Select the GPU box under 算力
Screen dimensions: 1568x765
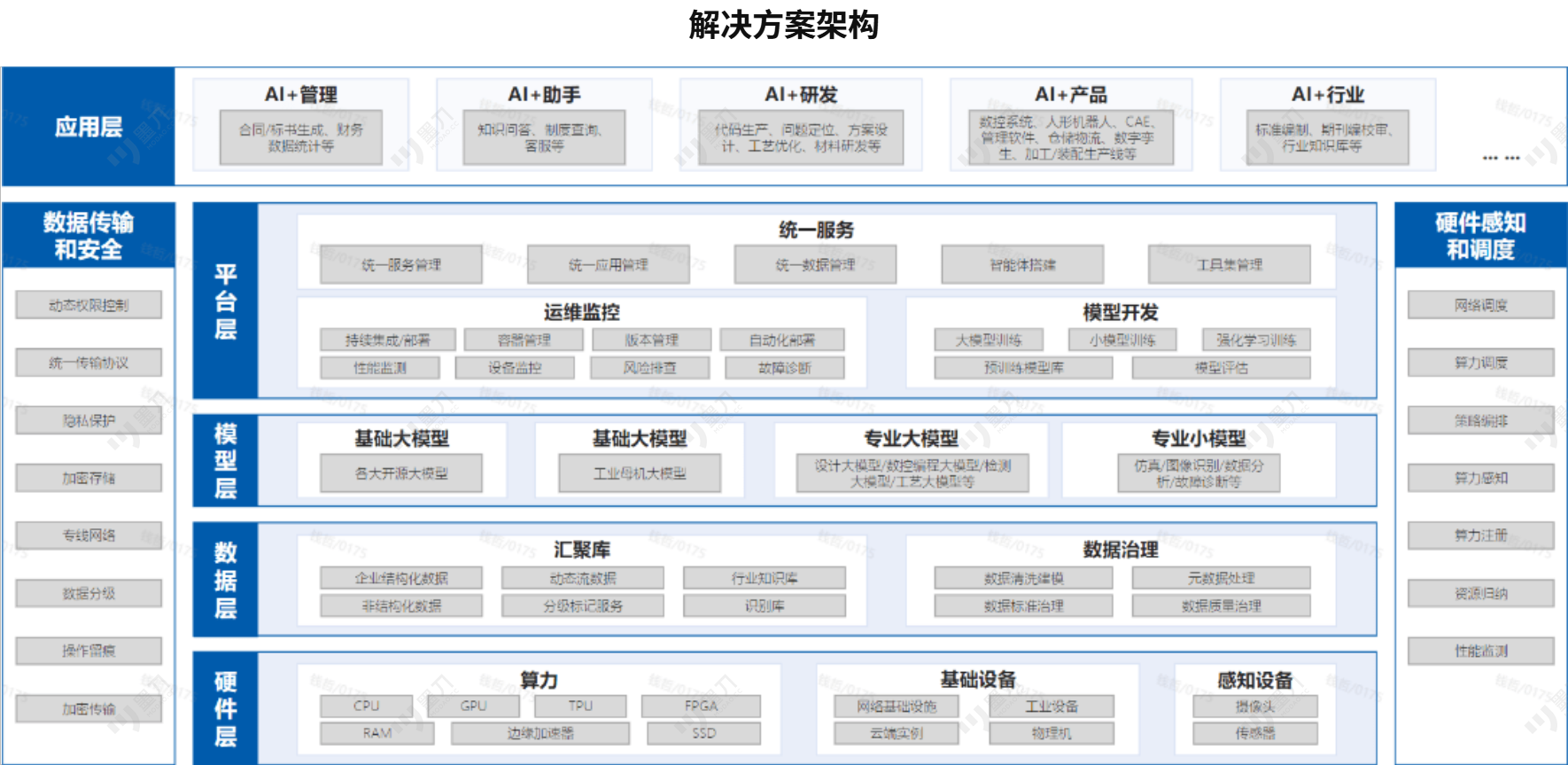(x=473, y=706)
